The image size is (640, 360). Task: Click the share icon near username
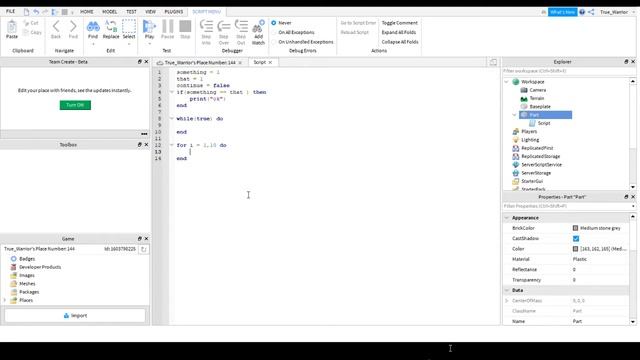point(591,12)
